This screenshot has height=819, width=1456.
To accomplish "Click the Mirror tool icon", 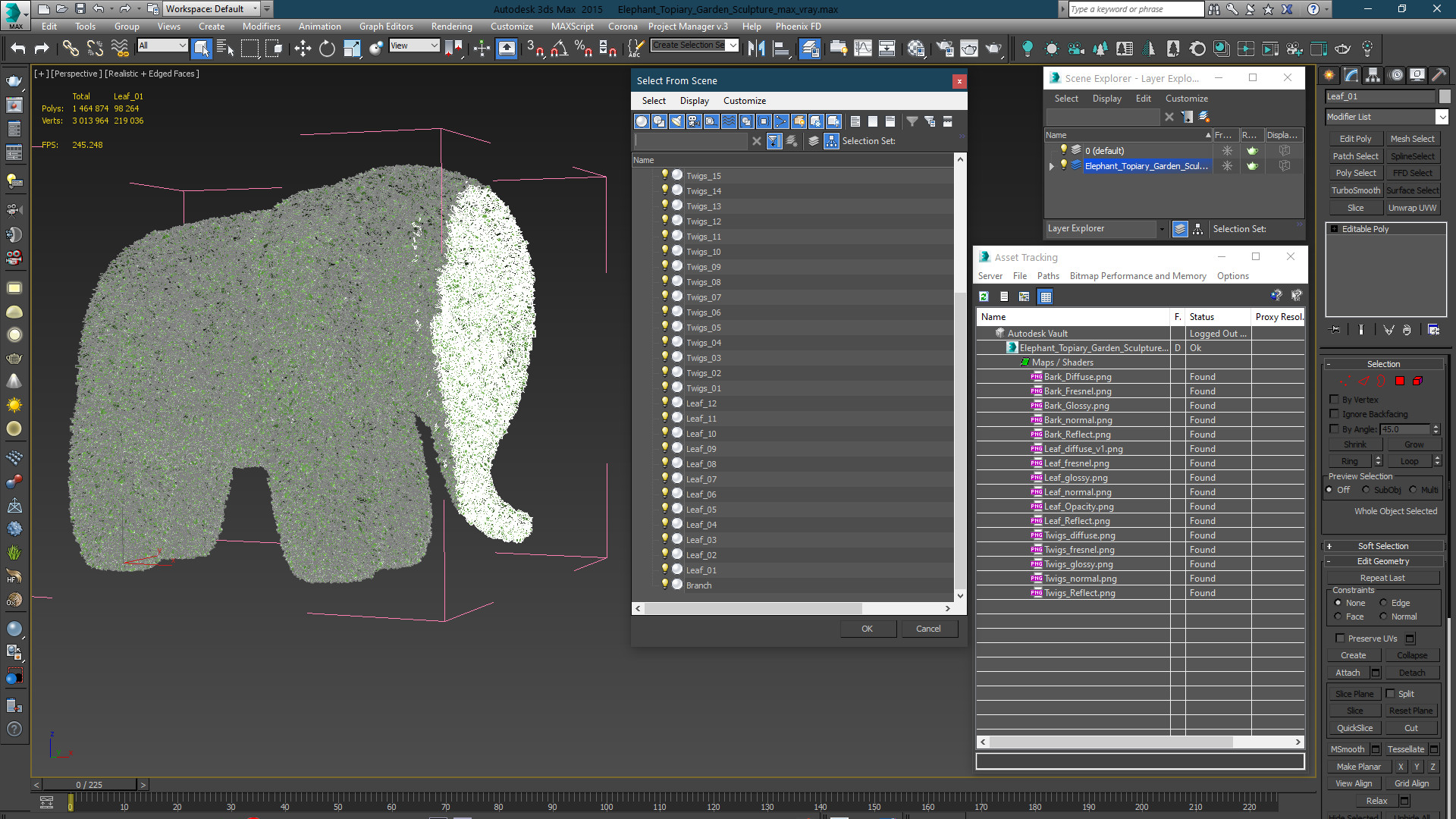I will pos(756,49).
